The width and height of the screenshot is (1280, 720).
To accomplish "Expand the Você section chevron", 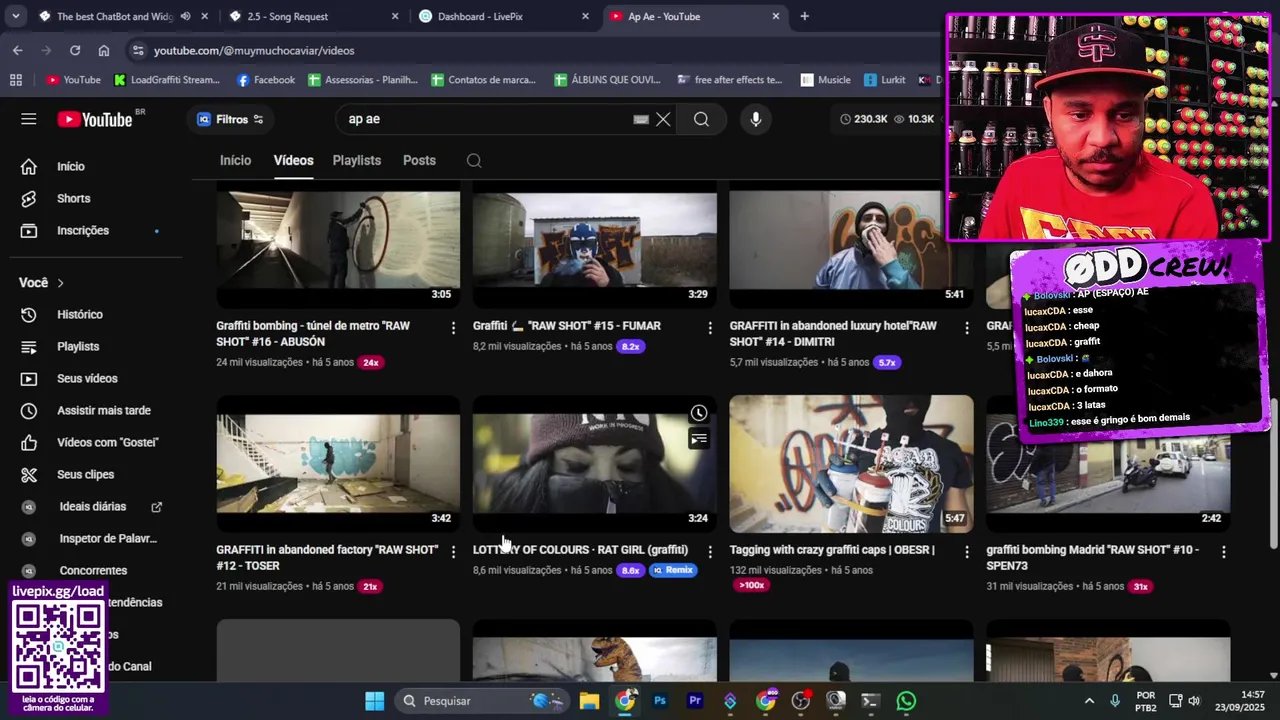I will click(x=60, y=283).
